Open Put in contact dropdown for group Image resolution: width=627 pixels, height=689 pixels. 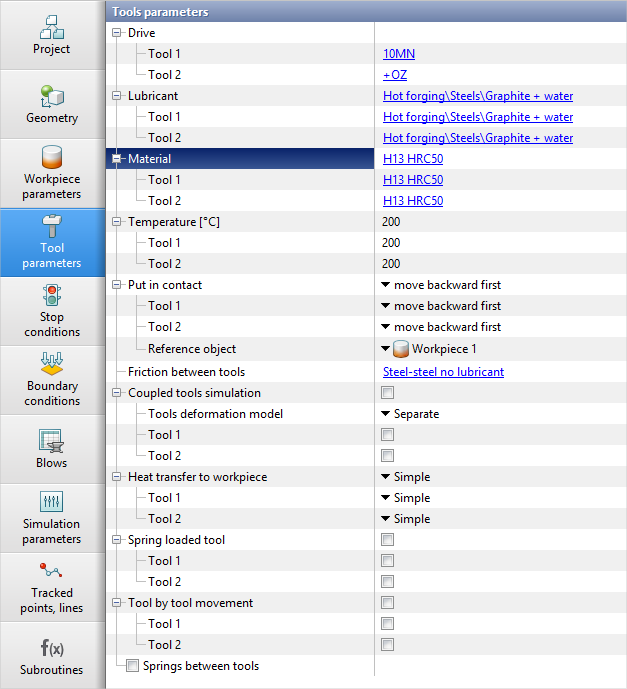tap(385, 285)
